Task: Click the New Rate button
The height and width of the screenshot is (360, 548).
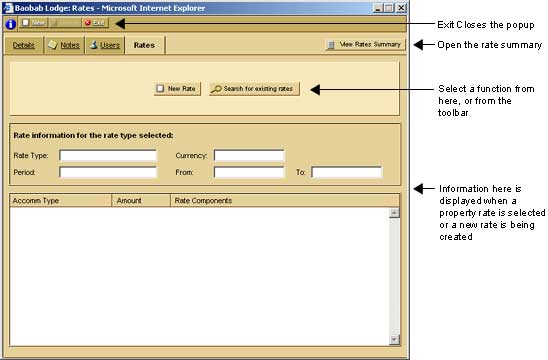Action: tap(177, 89)
